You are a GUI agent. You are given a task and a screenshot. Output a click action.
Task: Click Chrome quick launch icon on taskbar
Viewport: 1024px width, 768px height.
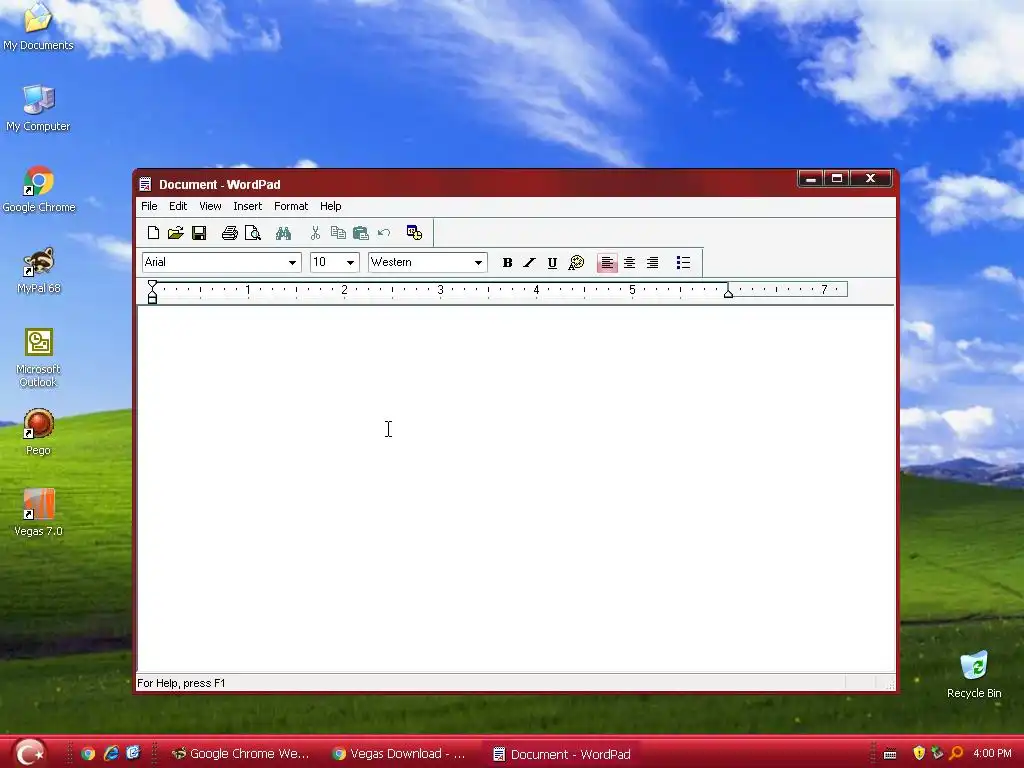(88, 754)
